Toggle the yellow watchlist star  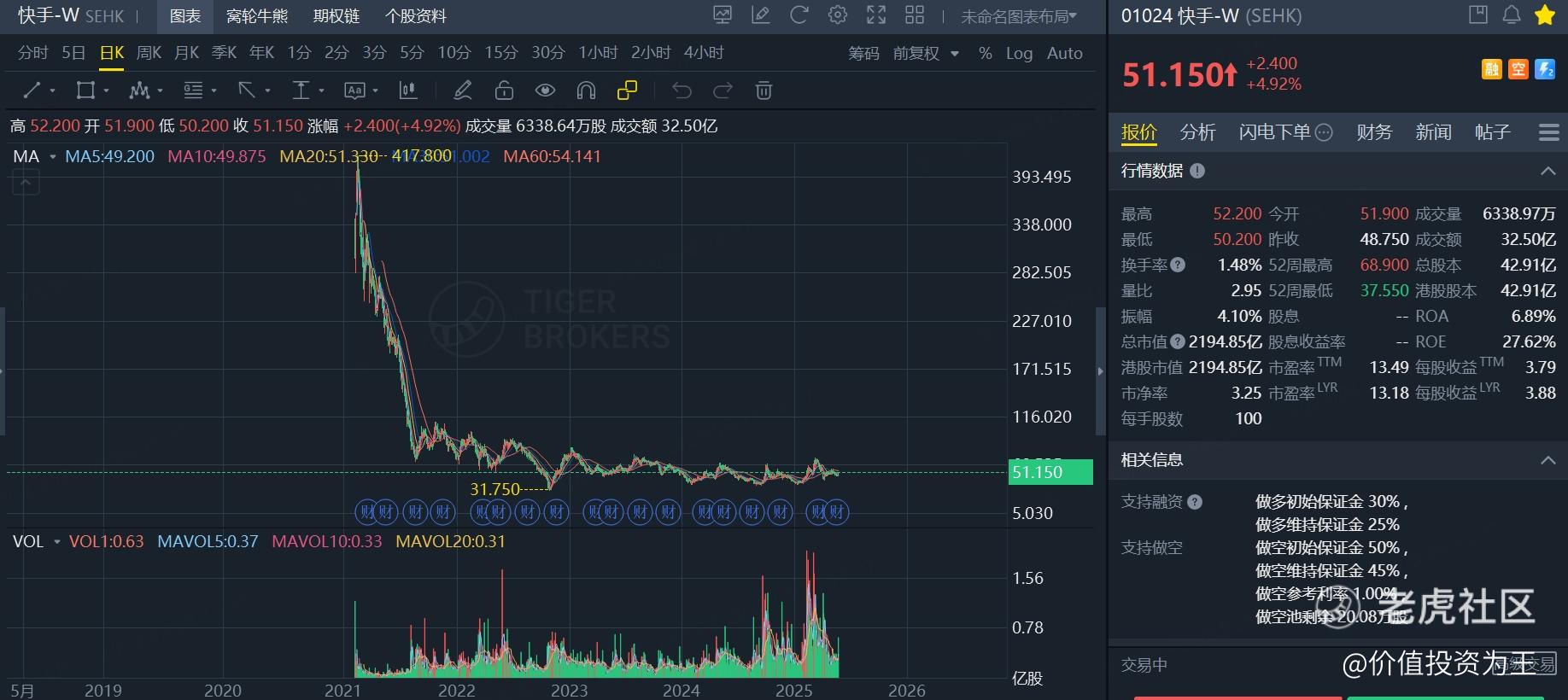click(1544, 15)
